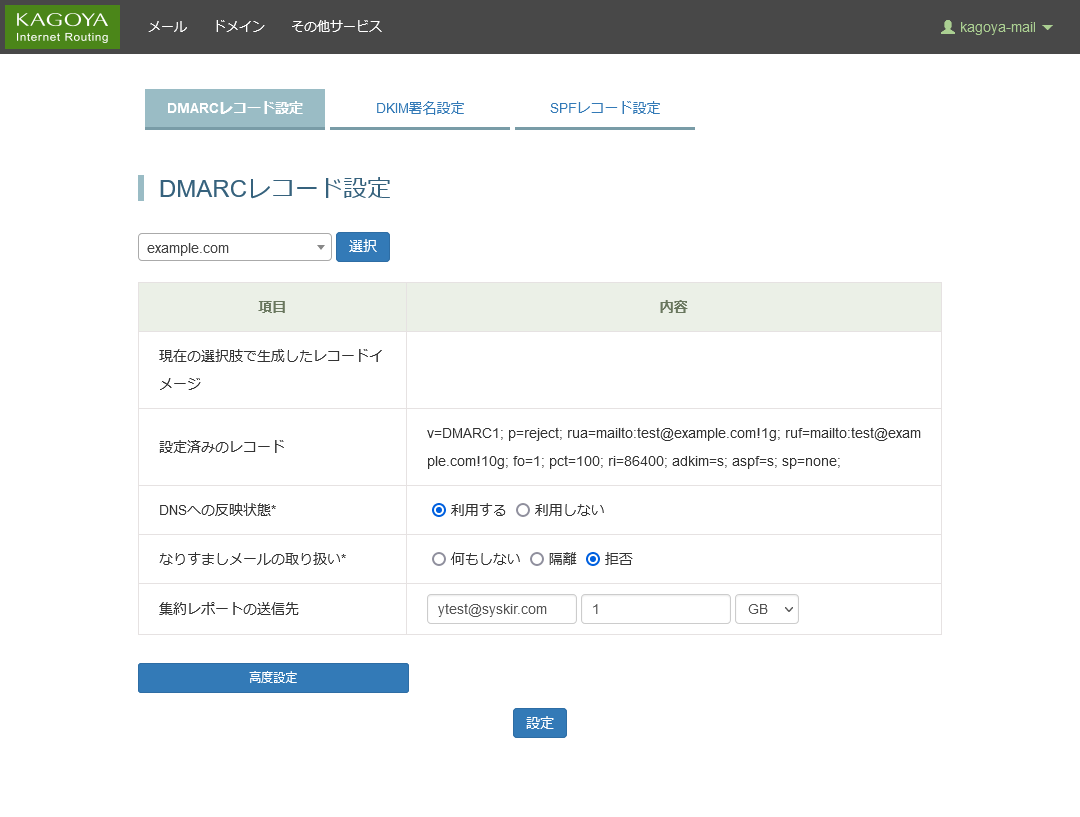
Task: Click the 高度設定 button
Action: pyautogui.click(x=273, y=678)
